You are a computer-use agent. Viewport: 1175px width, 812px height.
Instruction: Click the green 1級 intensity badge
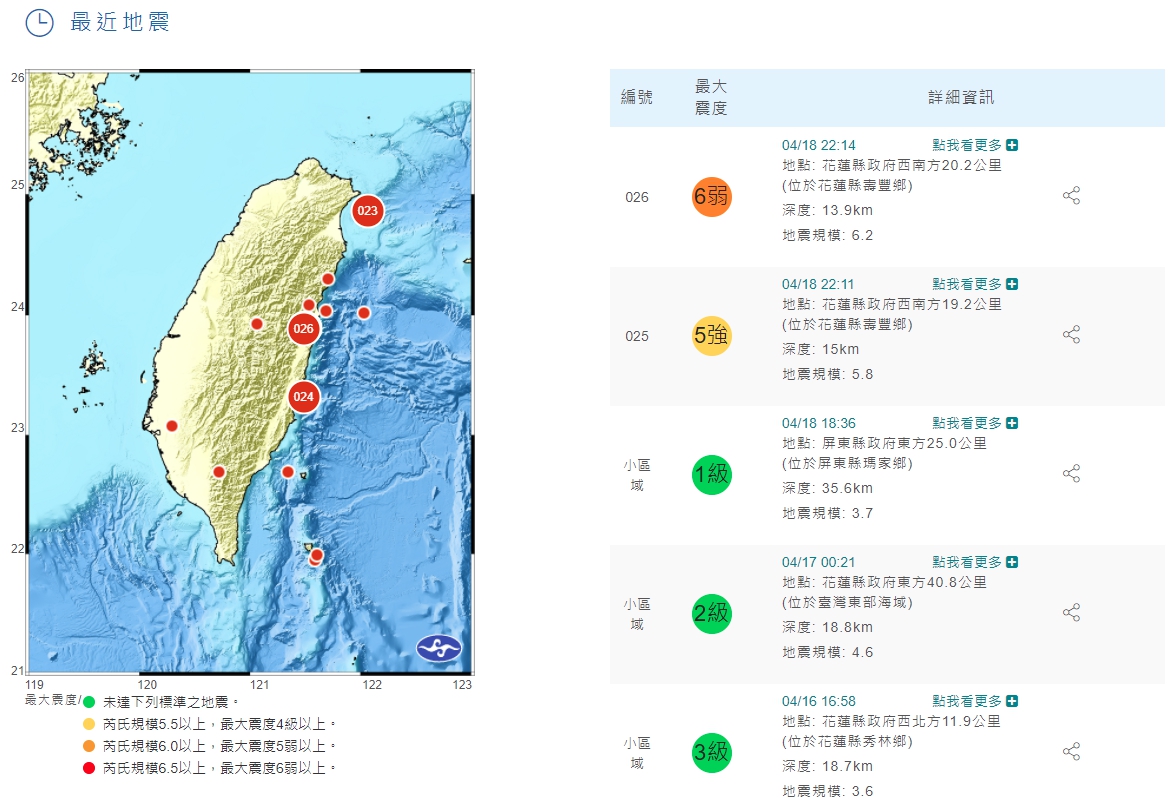(710, 473)
